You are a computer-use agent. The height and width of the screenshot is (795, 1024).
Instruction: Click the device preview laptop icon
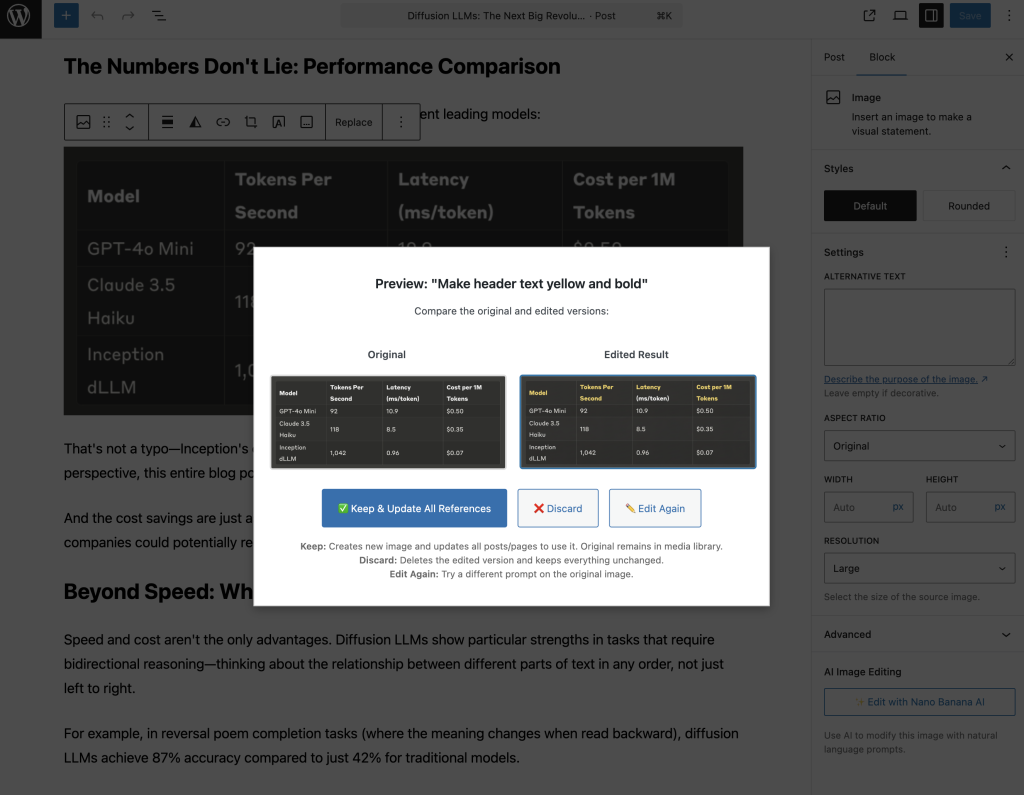pos(900,16)
